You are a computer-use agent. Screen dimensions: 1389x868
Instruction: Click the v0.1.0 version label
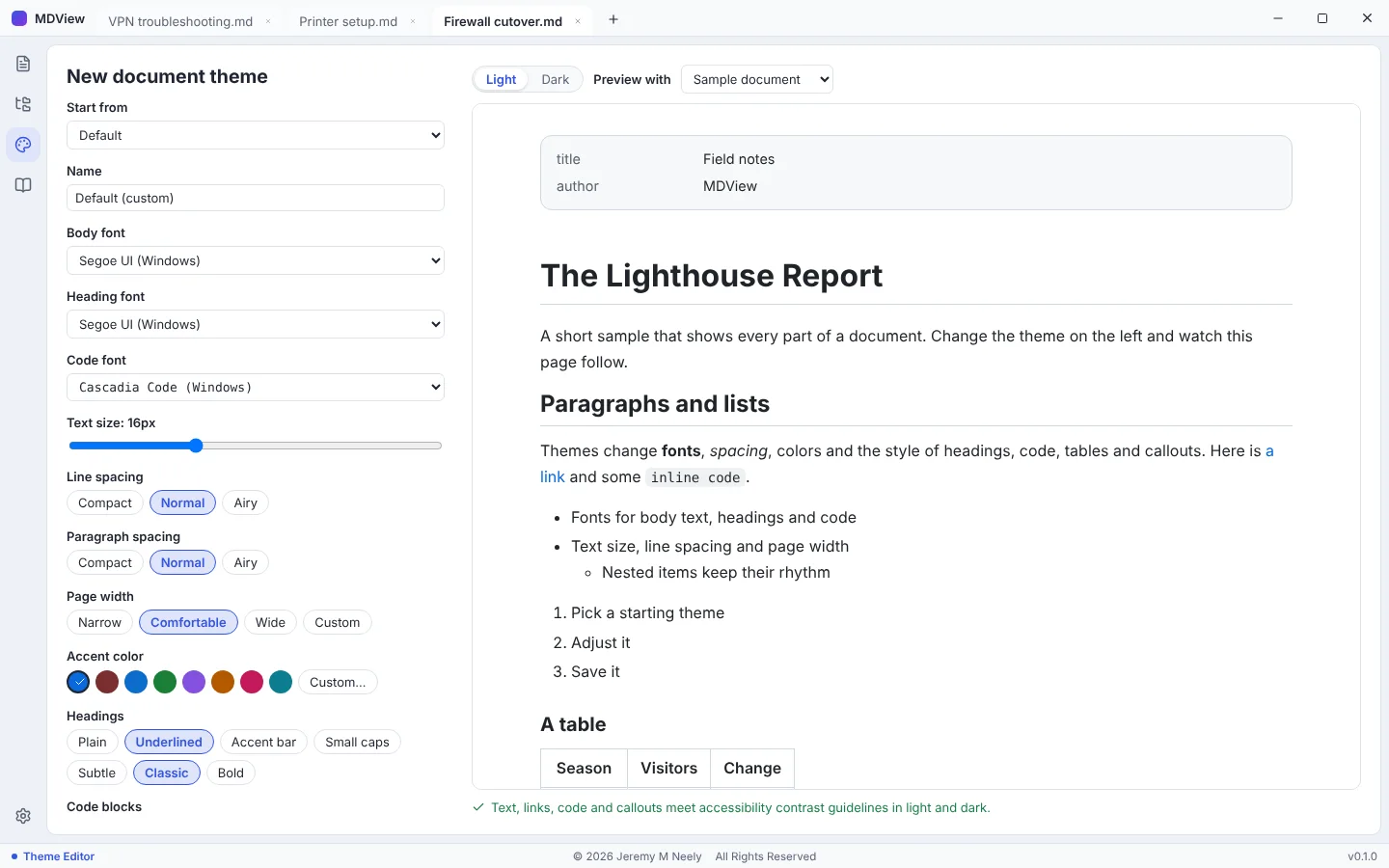[x=1362, y=856]
